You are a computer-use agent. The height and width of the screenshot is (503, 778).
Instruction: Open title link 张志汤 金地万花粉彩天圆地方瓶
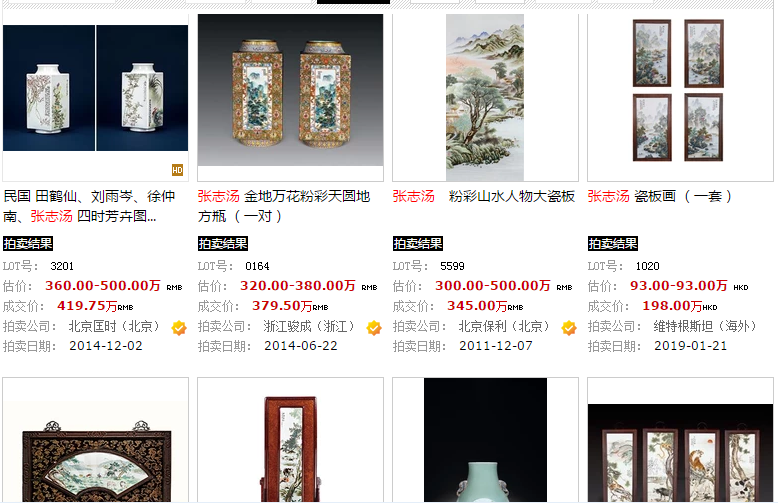[284, 206]
